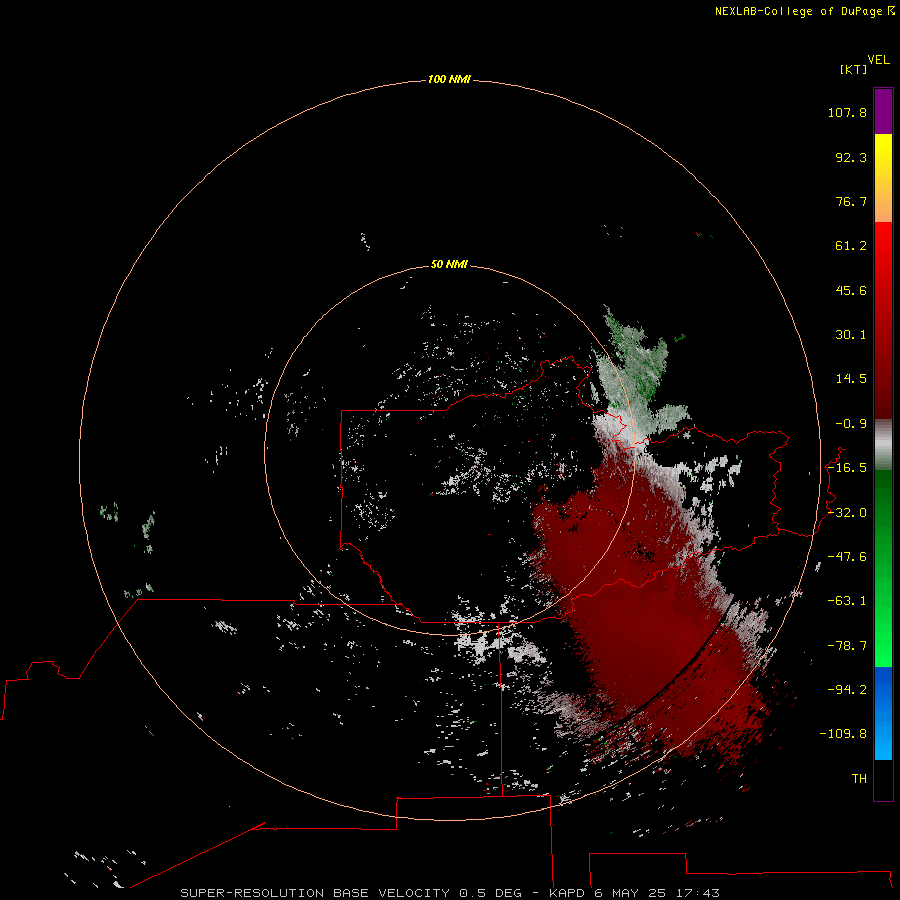This screenshot has height=900, width=900.
Task: Click the 107.8 legend value
Action: pos(847,112)
